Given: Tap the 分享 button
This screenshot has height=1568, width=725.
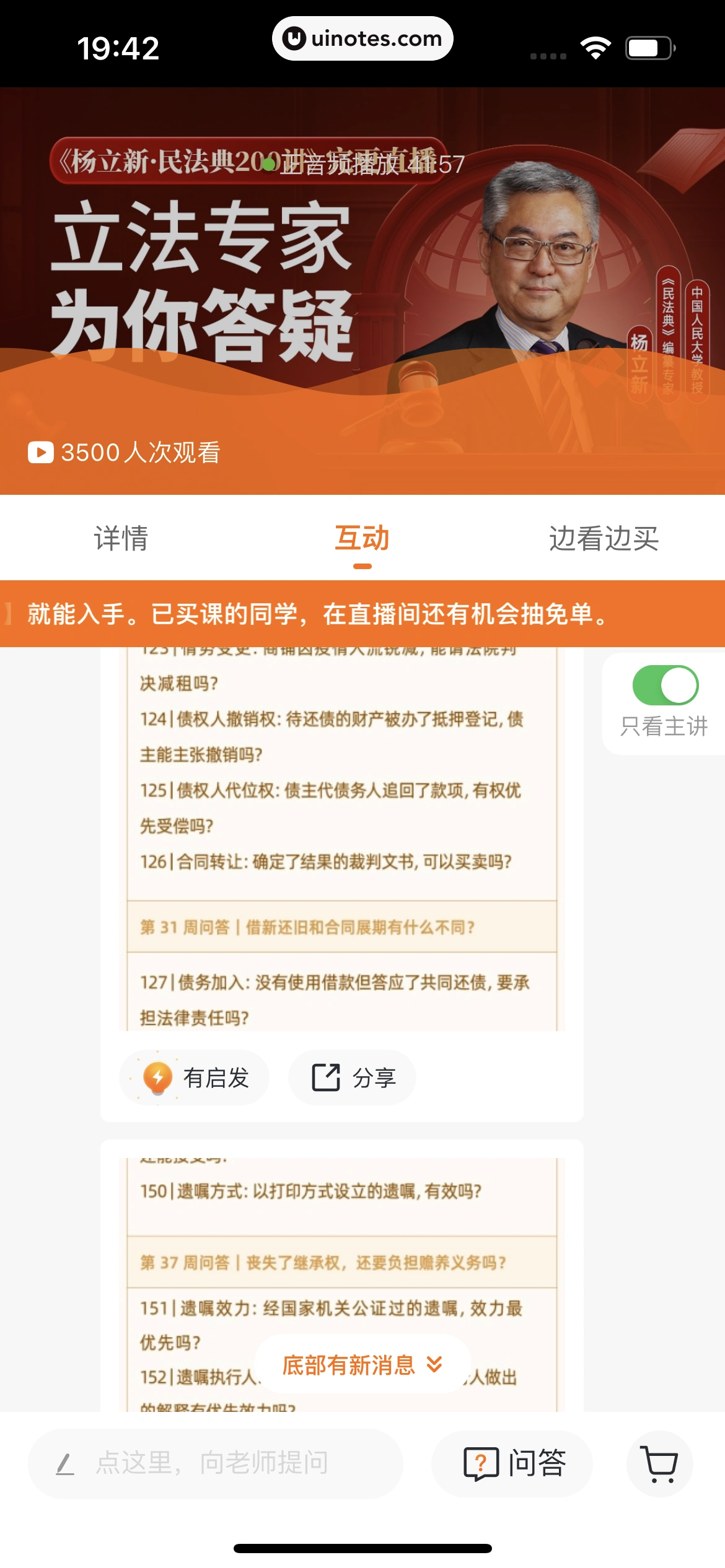Looking at the screenshot, I should click(x=352, y=1078).
